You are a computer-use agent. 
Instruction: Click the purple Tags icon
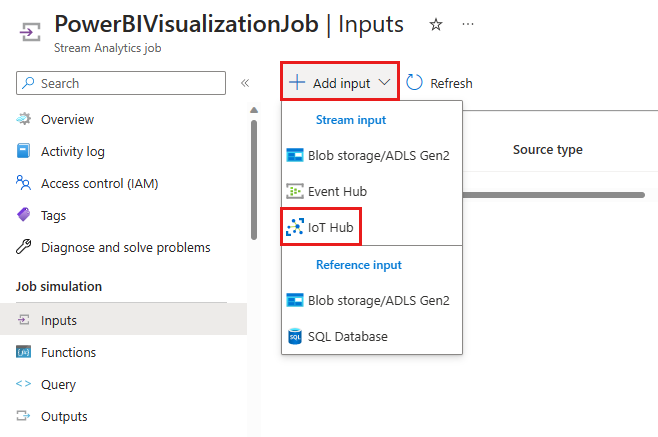click(24, 215)
